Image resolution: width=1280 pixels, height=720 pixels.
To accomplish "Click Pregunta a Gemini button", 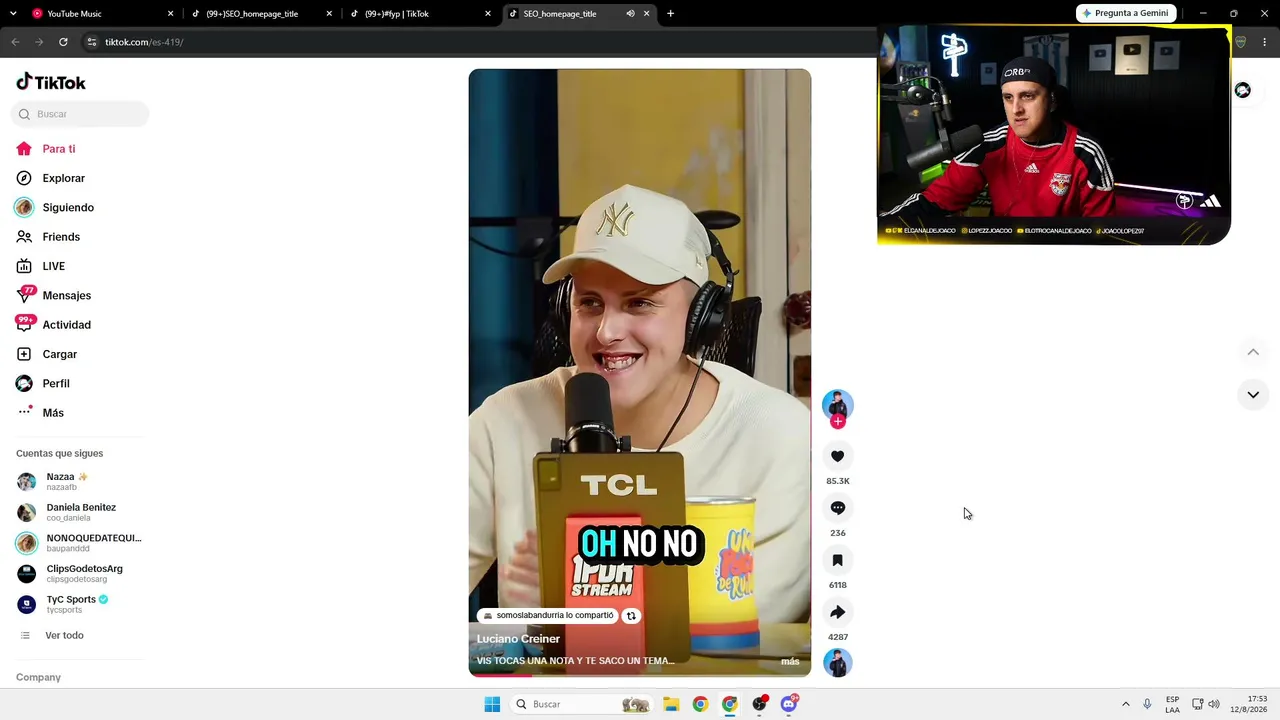I will [1125, 13].
